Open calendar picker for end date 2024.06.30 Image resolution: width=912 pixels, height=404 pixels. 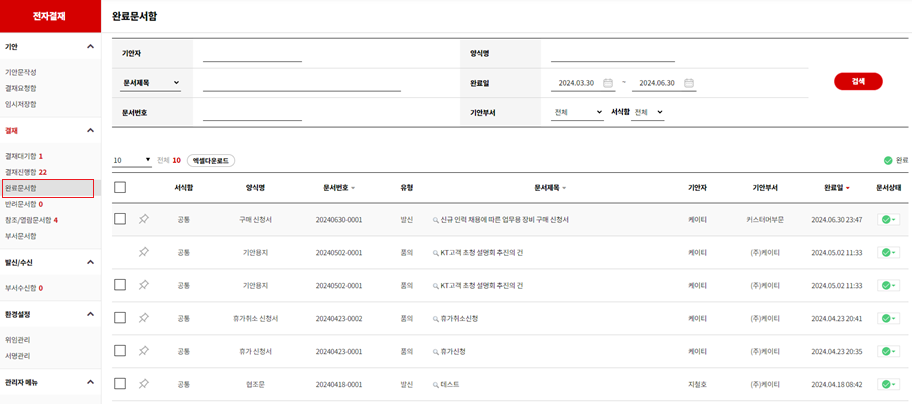pos(689,83)
